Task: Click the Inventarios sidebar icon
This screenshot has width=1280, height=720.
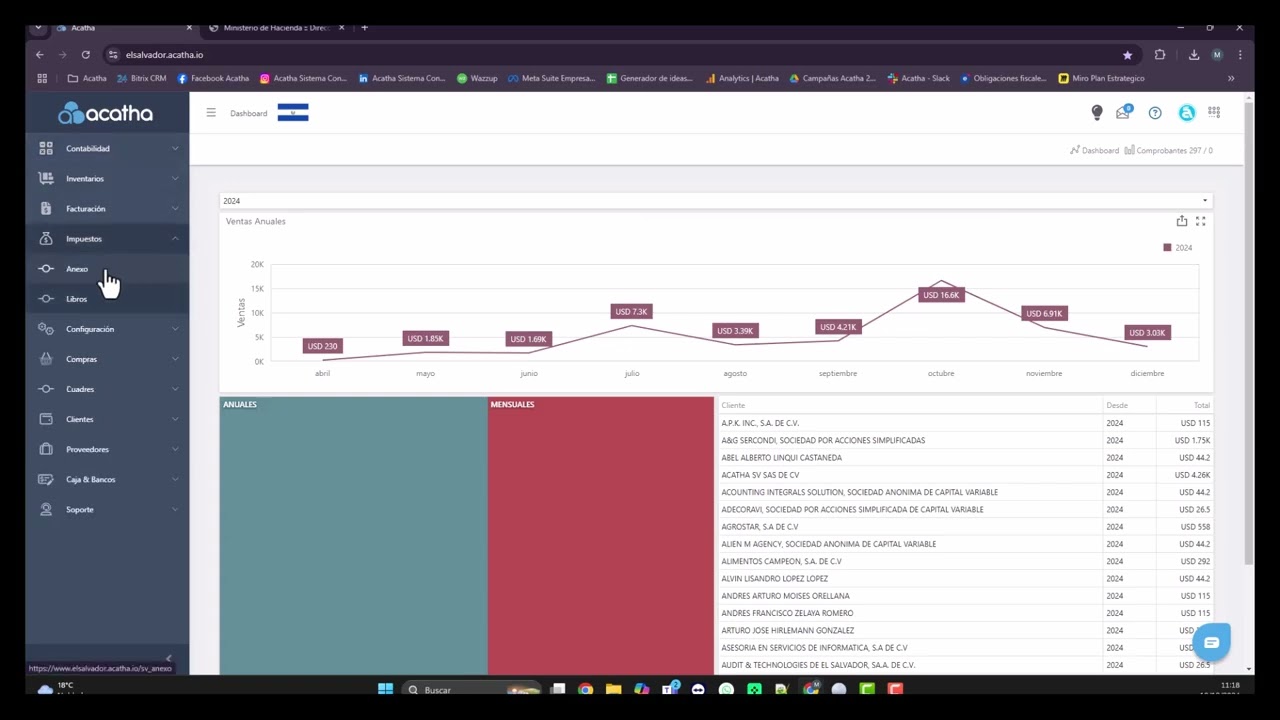Action: pyautogui.click(x=46, y=178)
